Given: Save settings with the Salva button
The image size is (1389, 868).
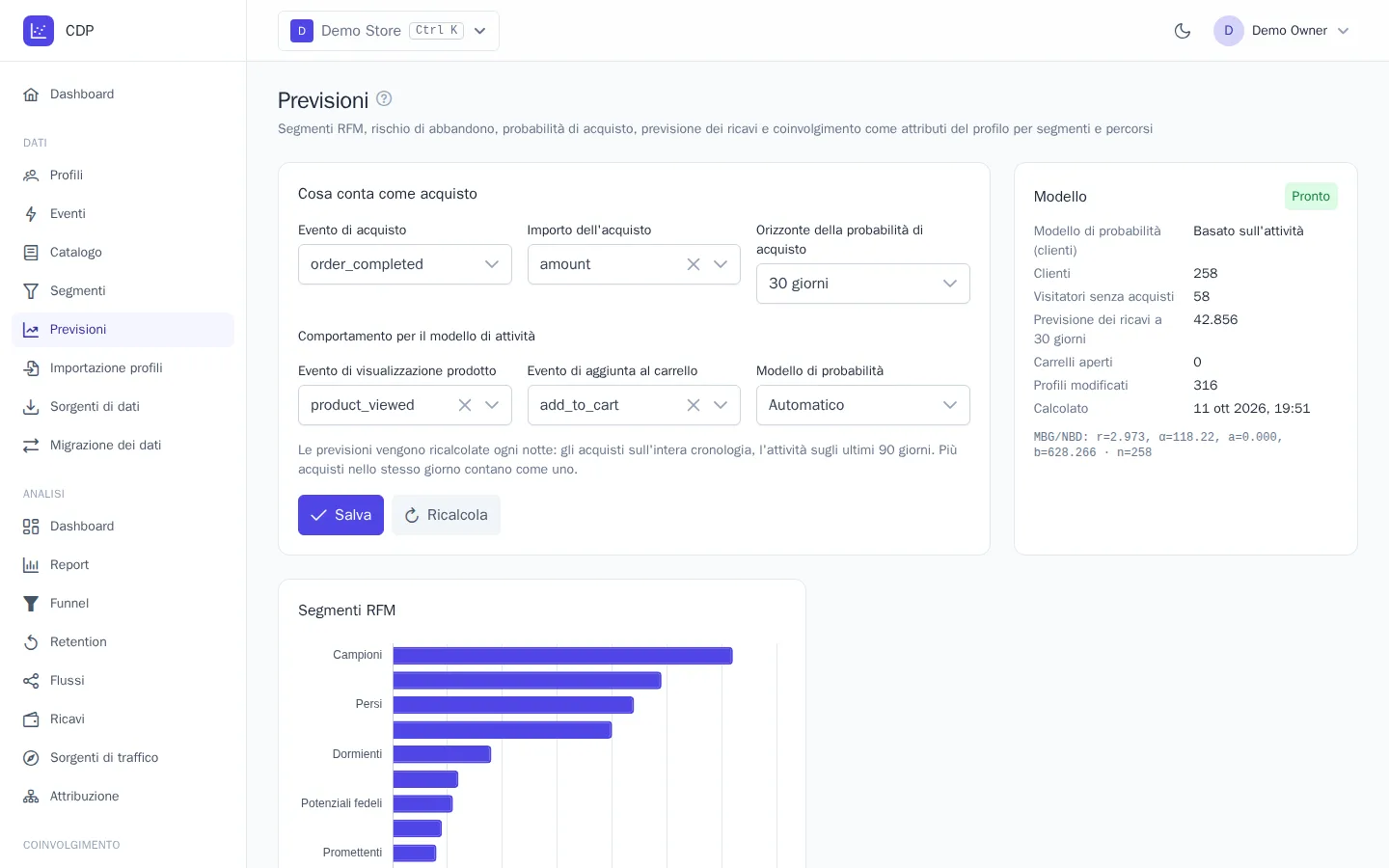Looking at the screenshot, I should click(340, 515).
